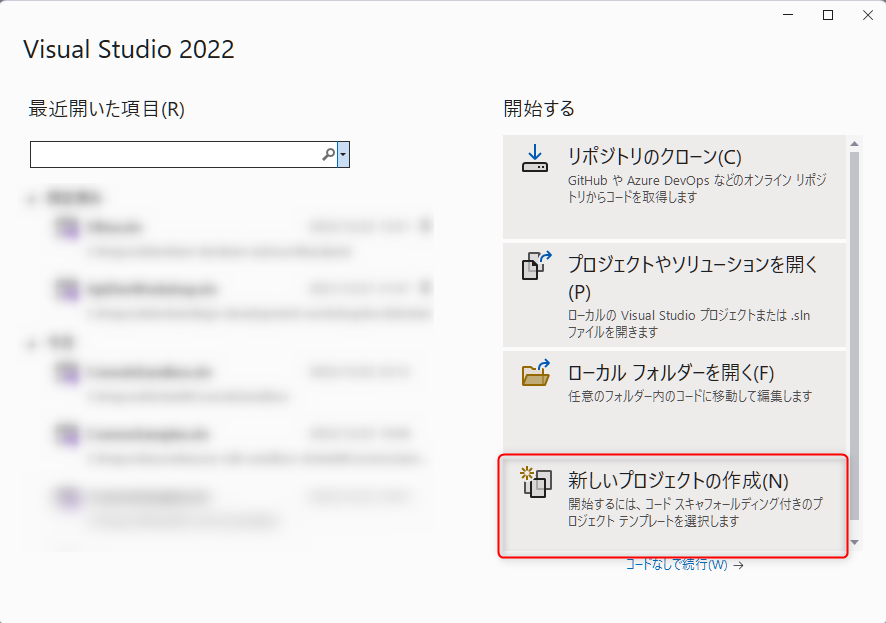
Task: Click the scrollbar up arrow in start list
Action: (x=854, y=144)
